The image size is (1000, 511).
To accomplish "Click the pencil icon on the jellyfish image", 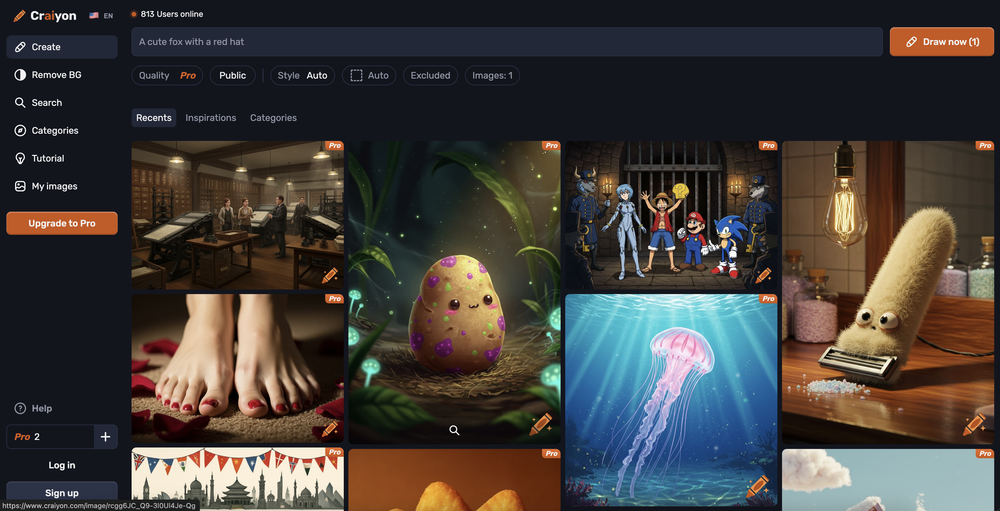I will coord(757,487).
